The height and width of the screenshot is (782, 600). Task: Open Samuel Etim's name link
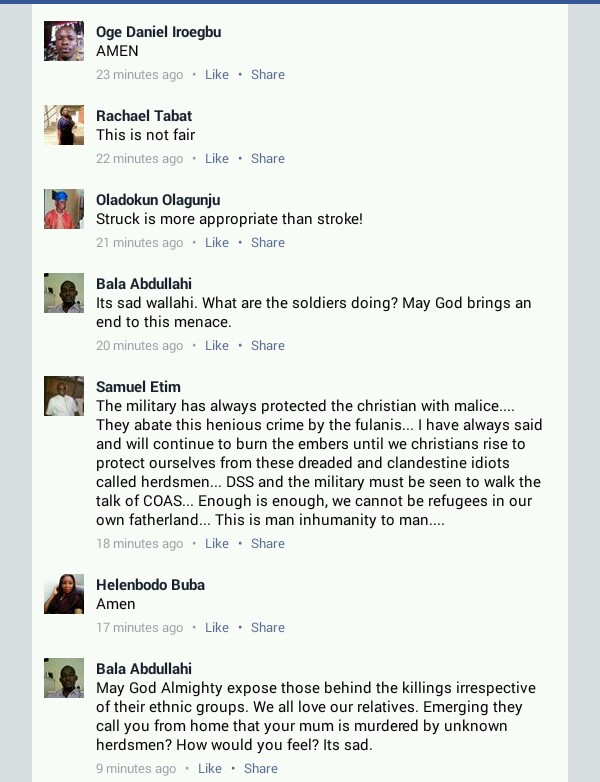[138, 387]
